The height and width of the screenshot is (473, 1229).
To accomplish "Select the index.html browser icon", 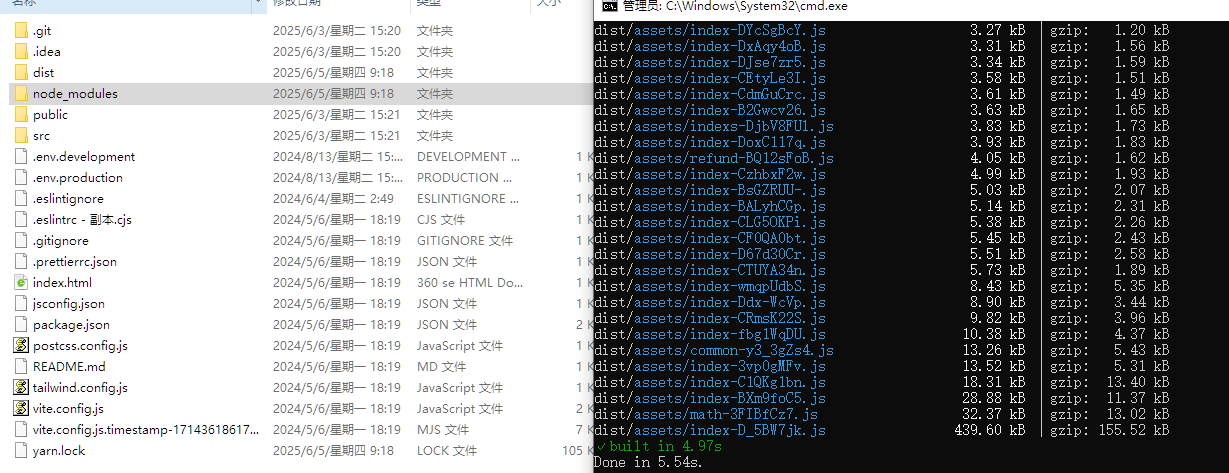I will pos(22,283).
